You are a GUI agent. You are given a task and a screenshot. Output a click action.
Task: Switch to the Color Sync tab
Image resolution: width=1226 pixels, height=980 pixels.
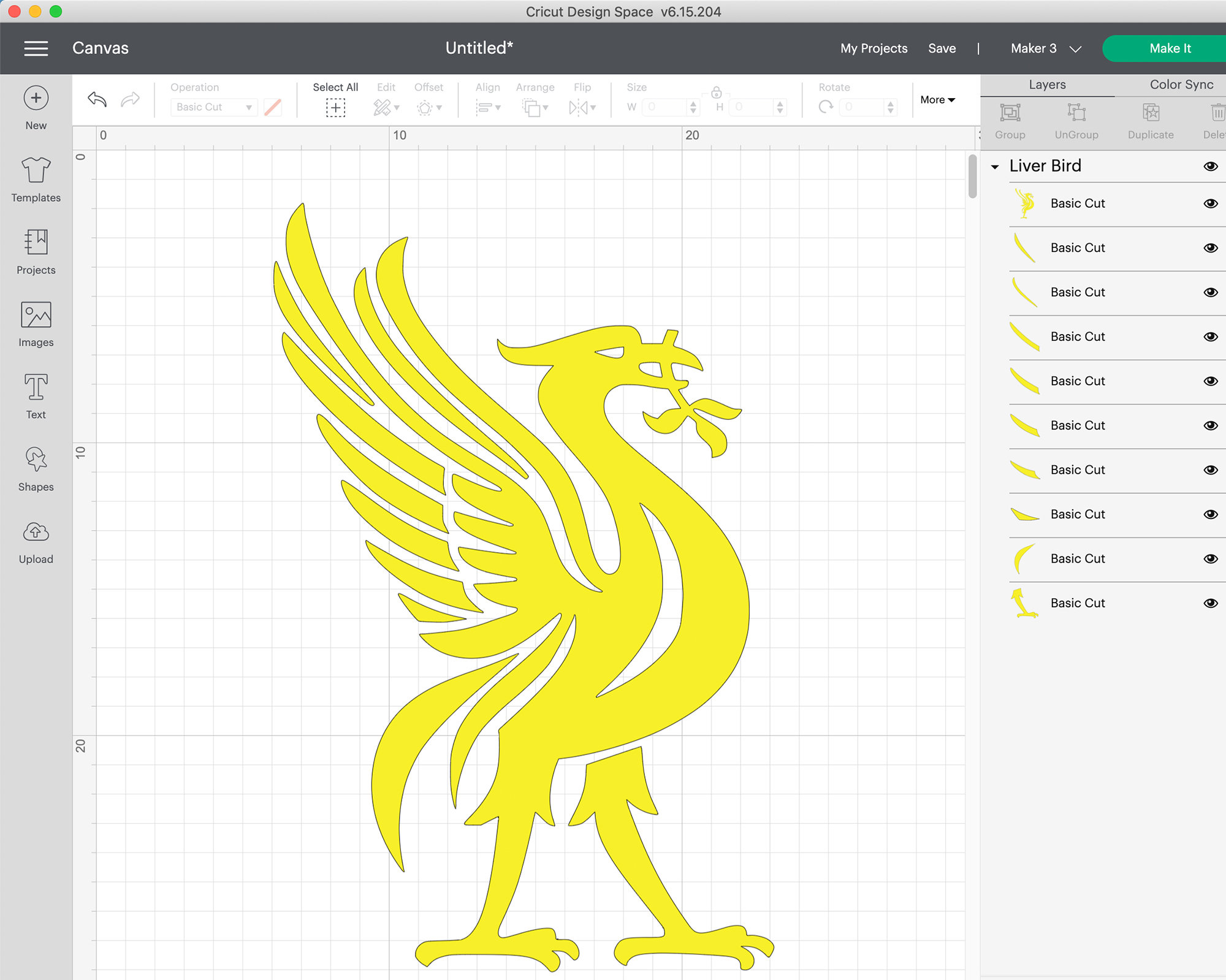click(x=1180, y=85)
